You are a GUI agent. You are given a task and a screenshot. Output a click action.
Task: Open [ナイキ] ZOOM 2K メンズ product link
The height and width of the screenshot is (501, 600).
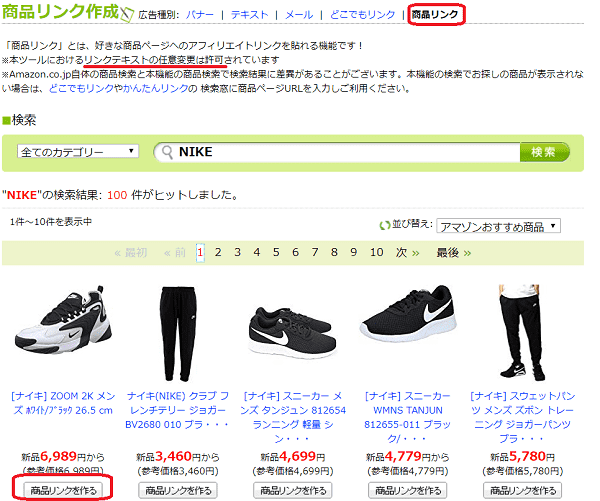63,403
